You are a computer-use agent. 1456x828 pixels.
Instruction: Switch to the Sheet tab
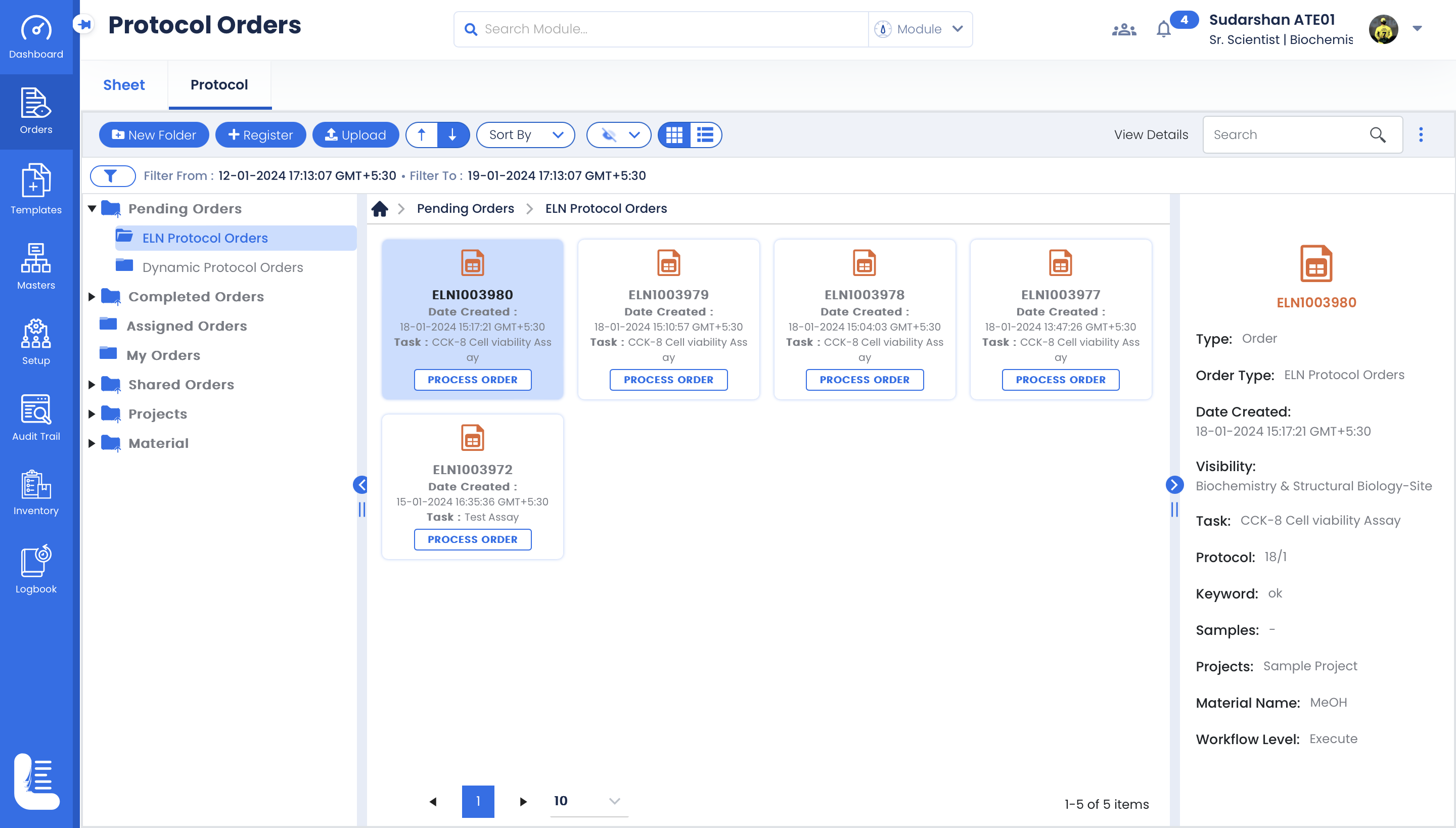pos(123,85)
